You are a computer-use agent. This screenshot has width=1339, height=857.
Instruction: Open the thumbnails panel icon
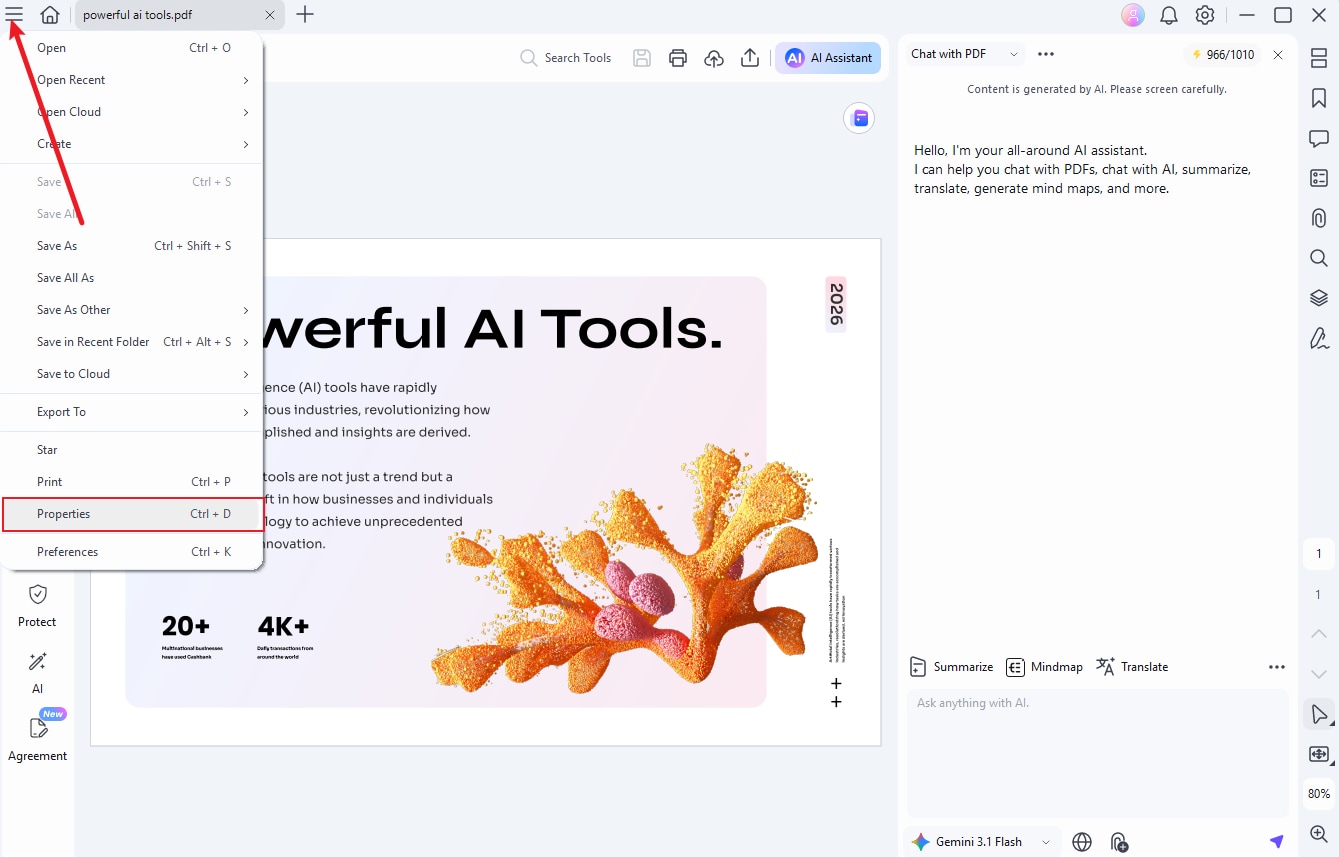click(1319, 58)
